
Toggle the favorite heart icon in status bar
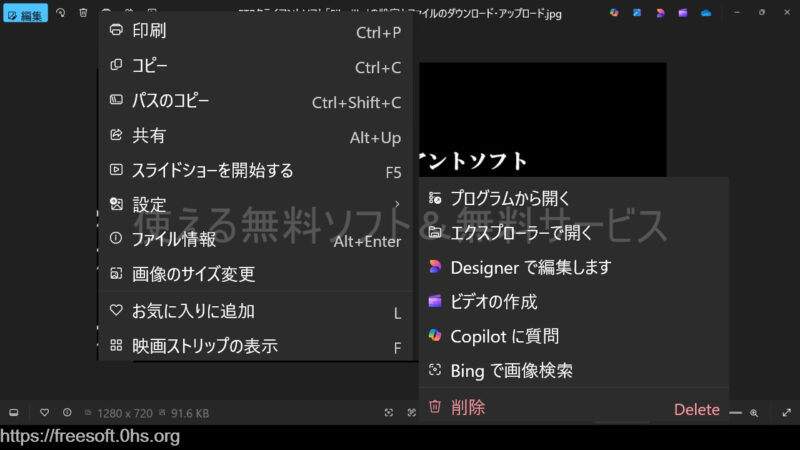pos(44,412)
